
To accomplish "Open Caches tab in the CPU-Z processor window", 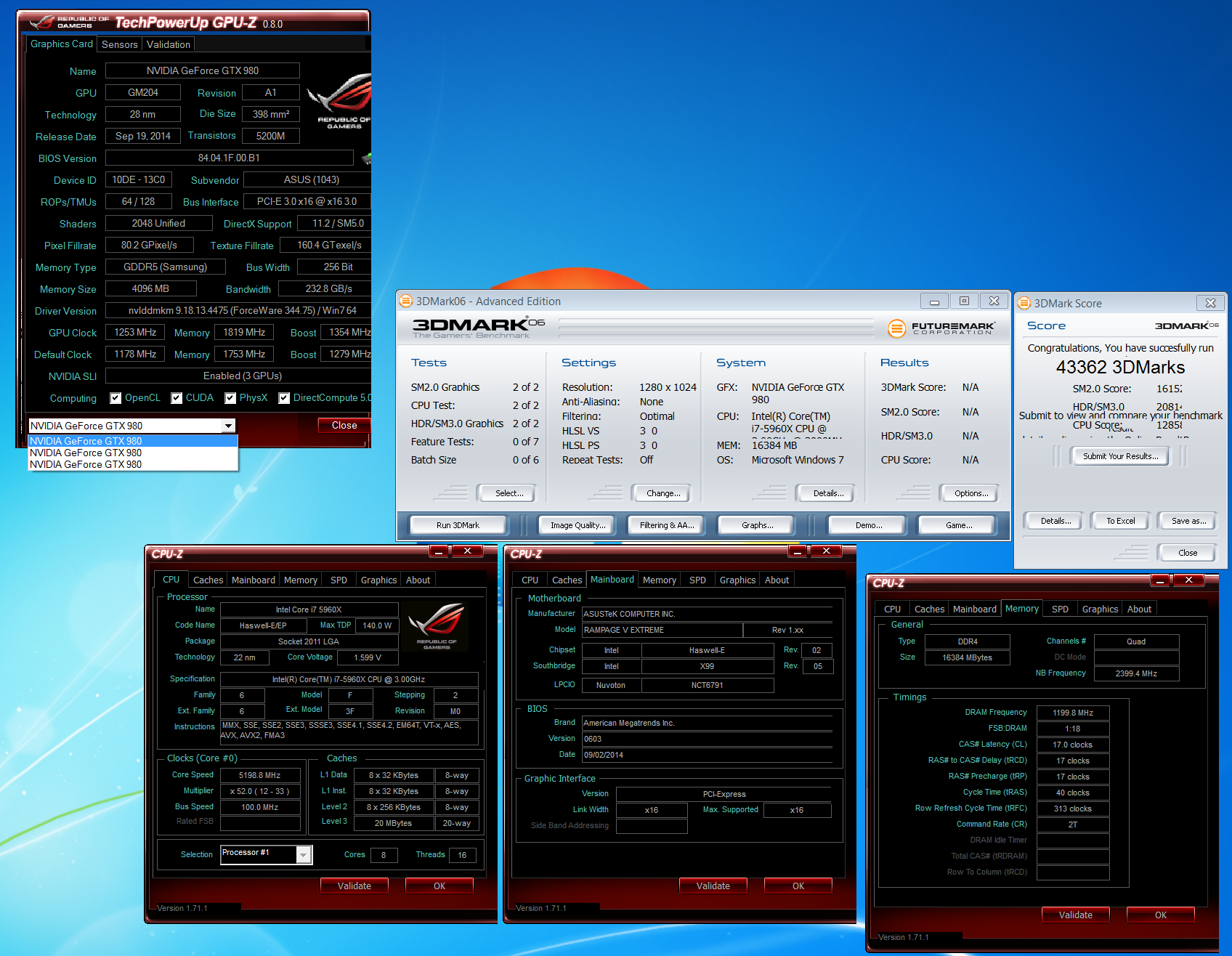I will pyautogui.click(x=208, y=580).
